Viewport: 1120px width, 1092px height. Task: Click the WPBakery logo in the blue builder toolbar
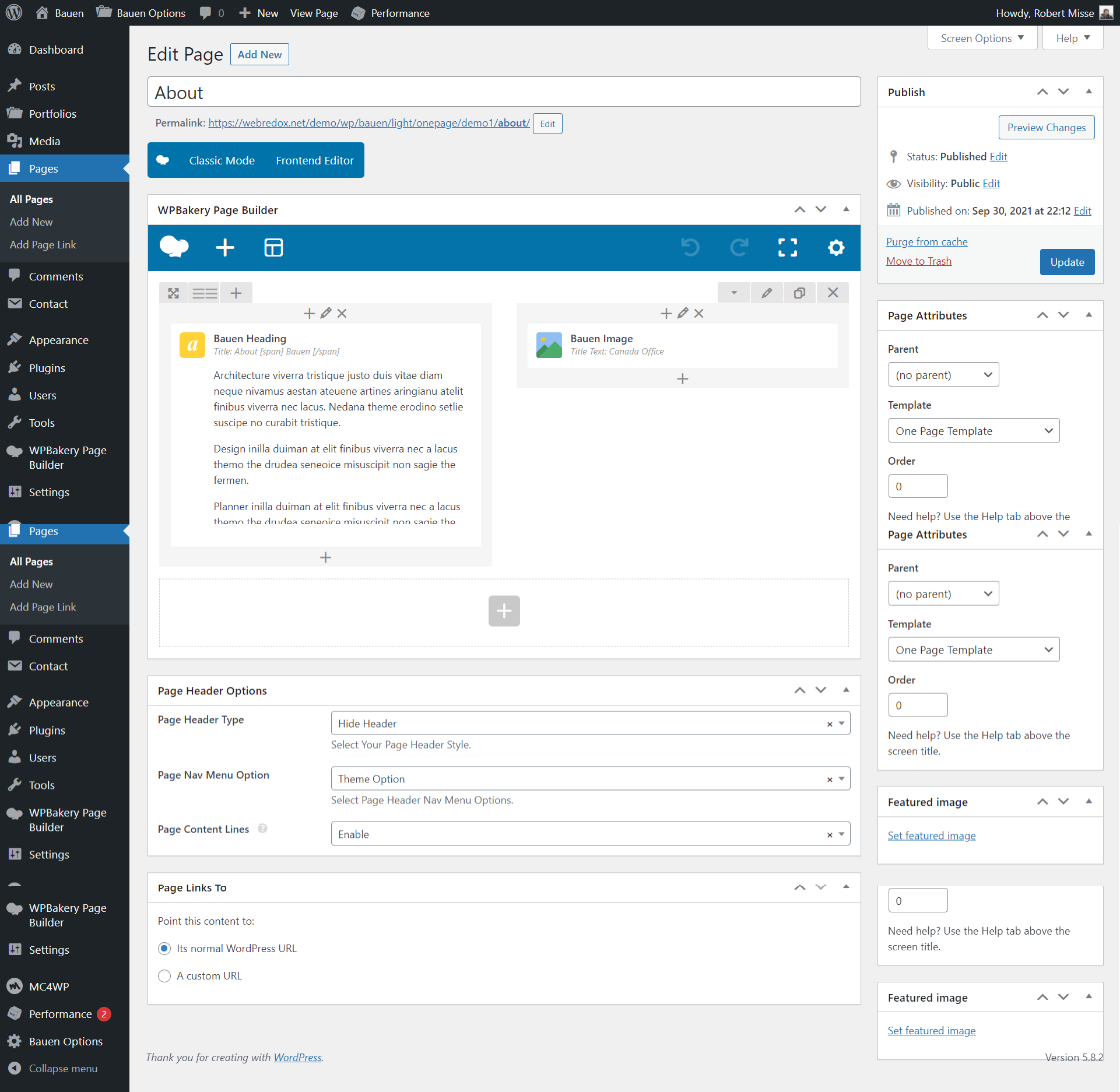[174, 247]
